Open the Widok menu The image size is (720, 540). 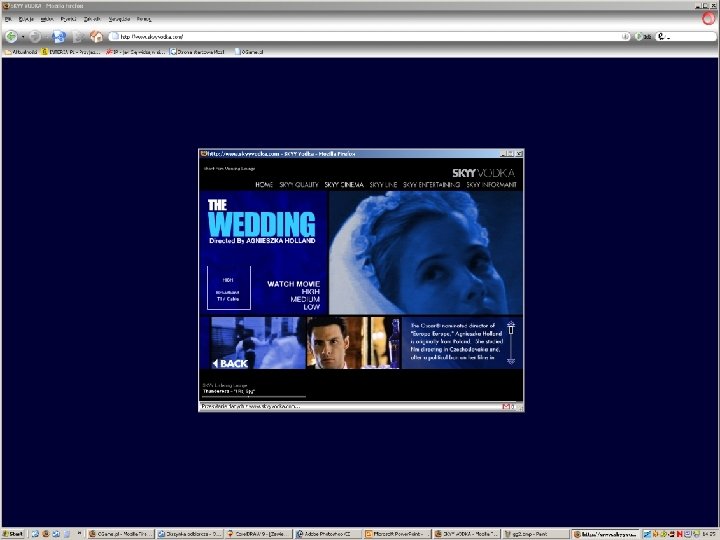47,19
